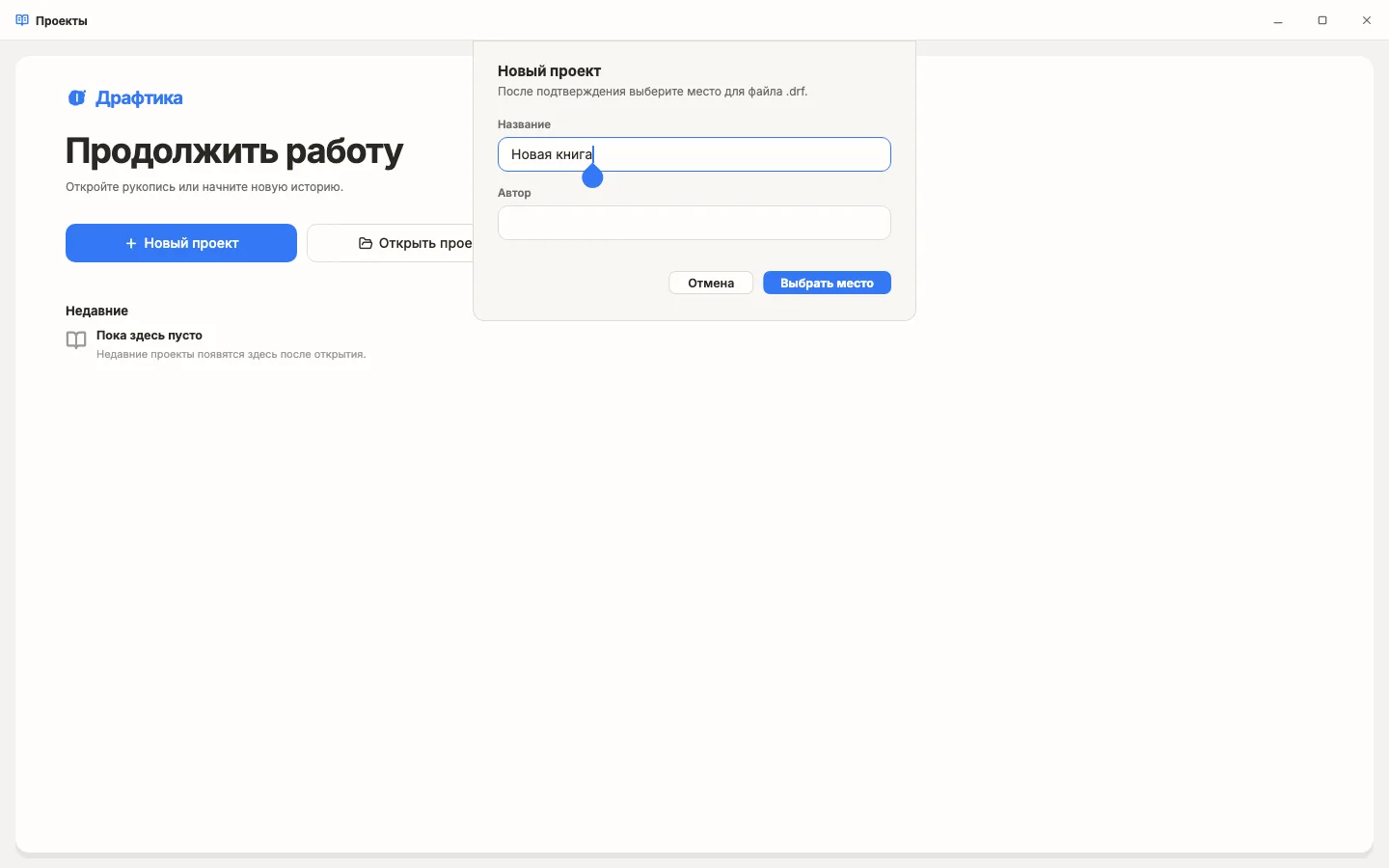Image resolution: width=1389 pixels, height=868 pixels.
Task: Focus the empty Автор input field
Action: (x=694, y=223)
